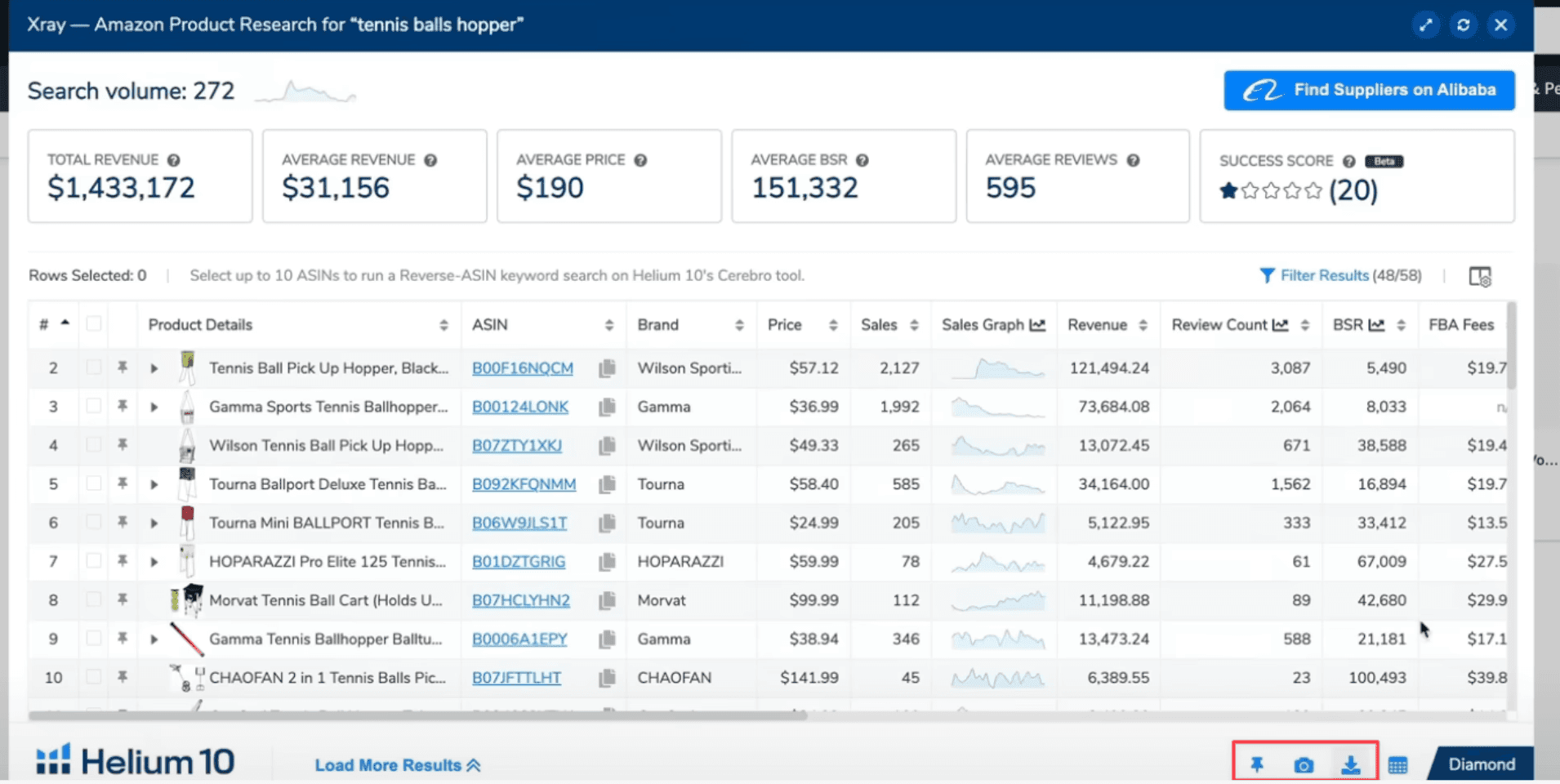
Task: Take a screenshot with the camera icon
Action: coord(1304,765)
